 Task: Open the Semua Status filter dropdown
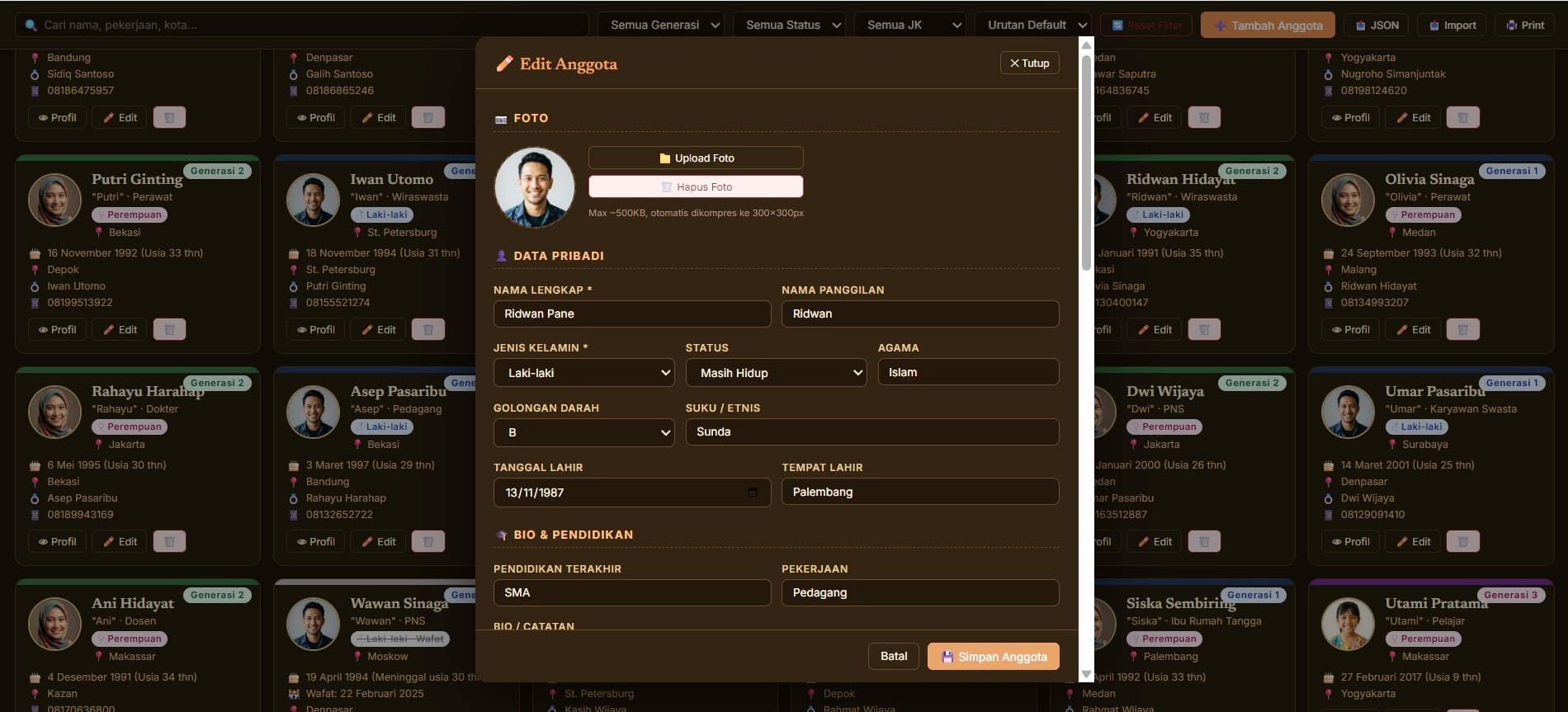(788, 25)
